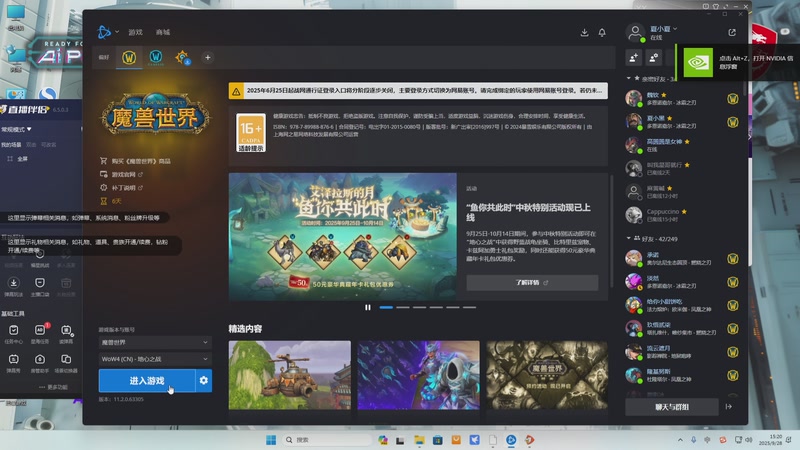Open the 魔兽世界 emblem featured thumbnail

547,375
